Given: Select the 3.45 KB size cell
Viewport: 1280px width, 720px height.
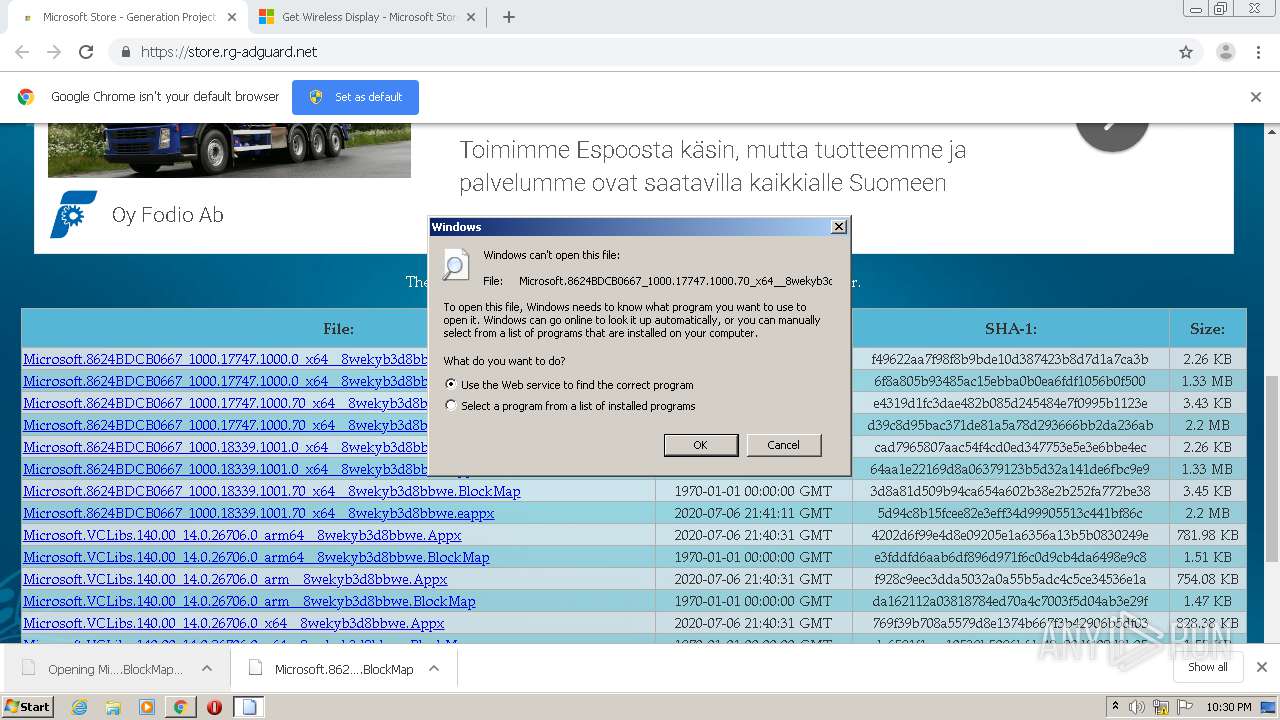Looking at the screenshot, I should point(1207,491).
